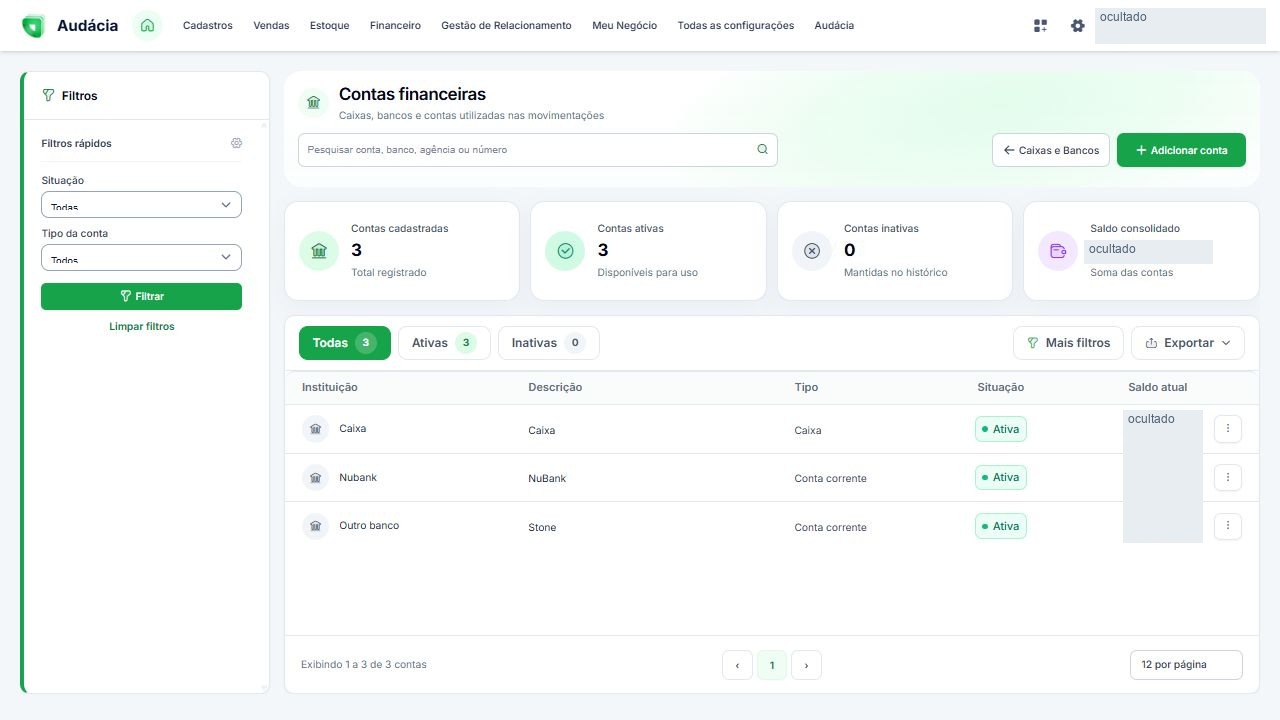
Task: Go to the home icon button
Action: point(147,26)
